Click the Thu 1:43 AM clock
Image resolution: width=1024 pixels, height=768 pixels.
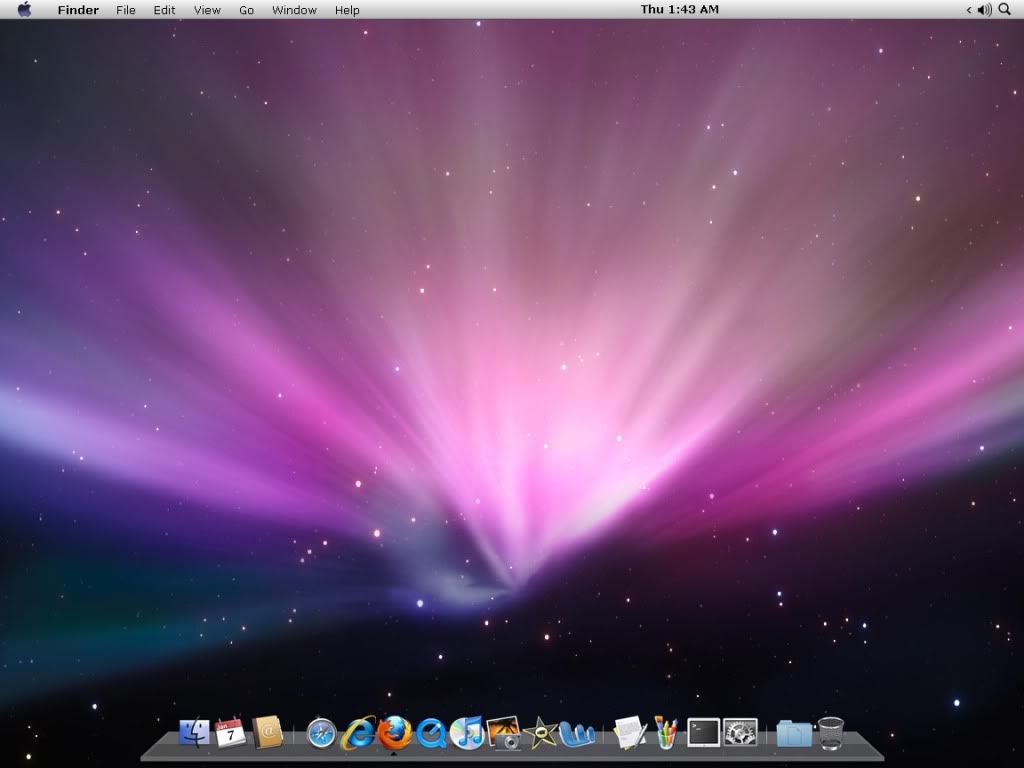tap(679, 9)
